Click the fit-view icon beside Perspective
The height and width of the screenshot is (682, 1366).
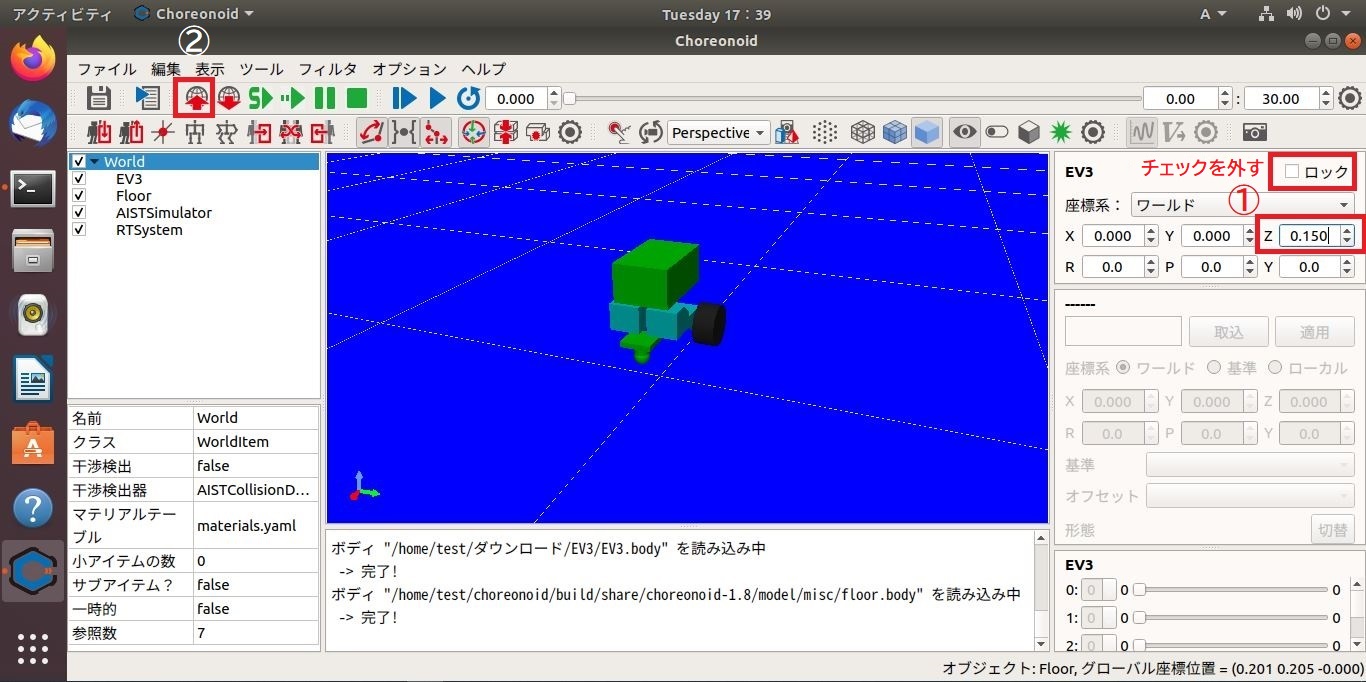click(x=787, y=132)
